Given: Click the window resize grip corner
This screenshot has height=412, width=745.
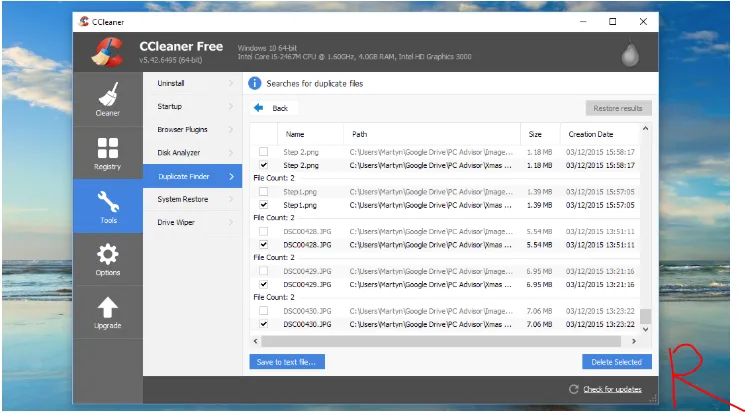Looking at the screenshot, I should coord(654,399).
